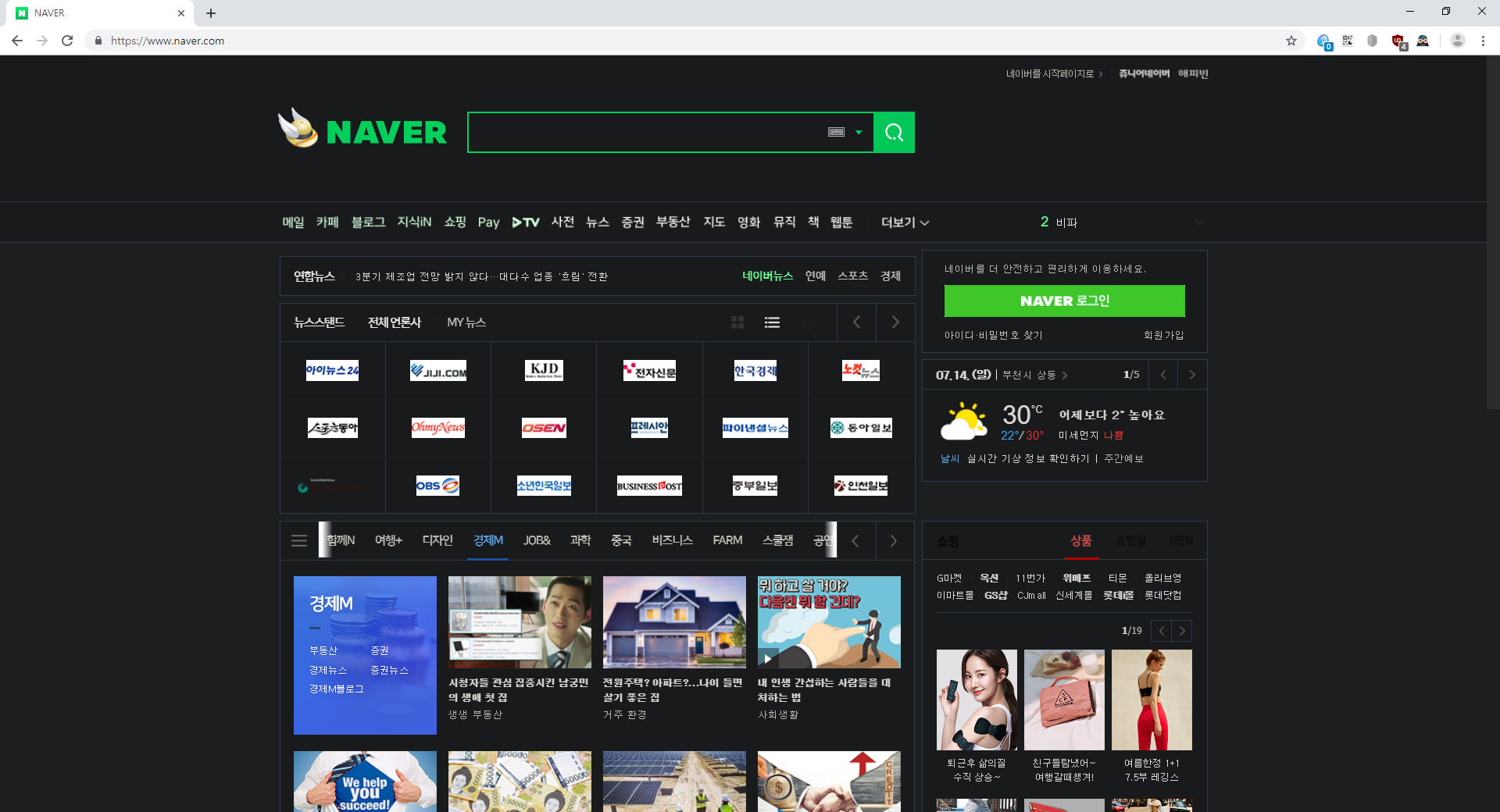
Task: Open the 연예 news link
Action: click(816, 276)
